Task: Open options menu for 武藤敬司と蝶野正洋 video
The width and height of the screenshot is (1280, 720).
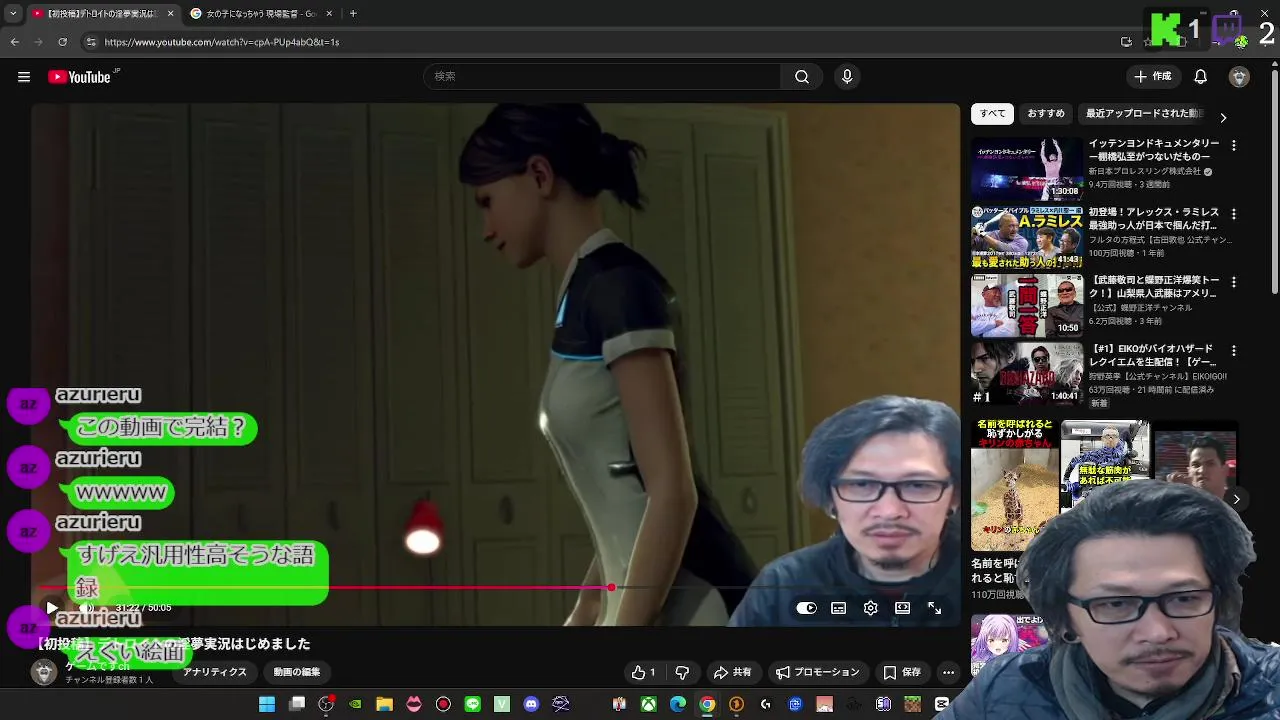Action: click(1233, 282)
